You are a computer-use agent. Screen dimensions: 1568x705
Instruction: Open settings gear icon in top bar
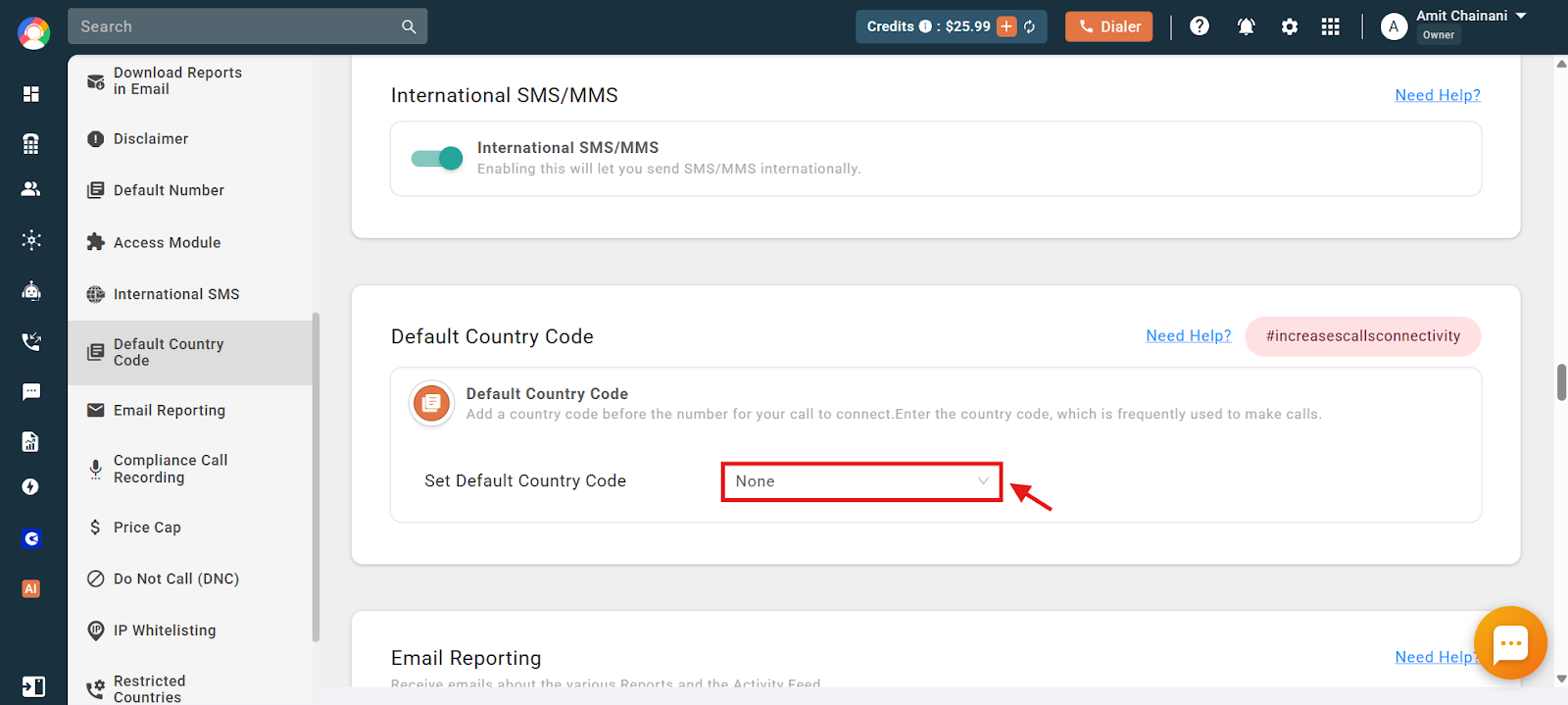[1290, 26]
